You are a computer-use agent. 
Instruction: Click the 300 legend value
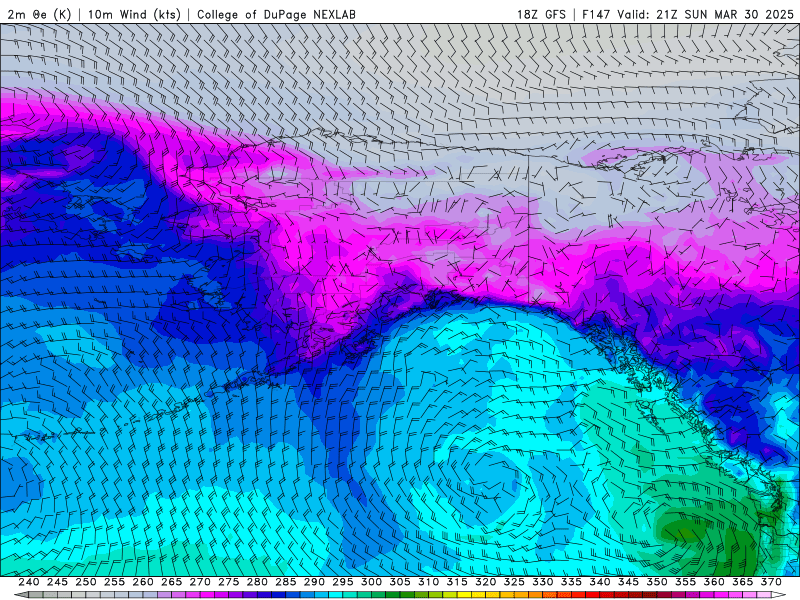point(371,582)
